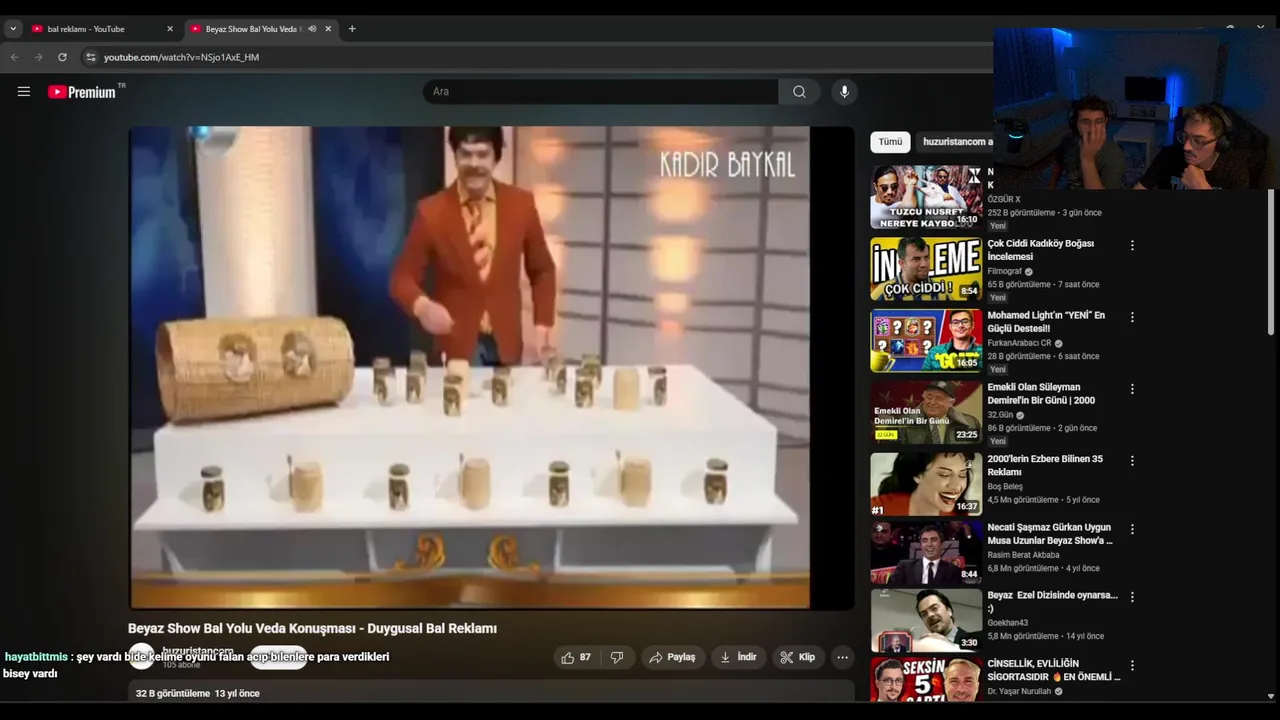Screen dimensions: 1280x720
Task: Open options for 'Çok Ciddi Kadıköy Boğası İncelemesi'
Action: click(x=1132, y=245)
